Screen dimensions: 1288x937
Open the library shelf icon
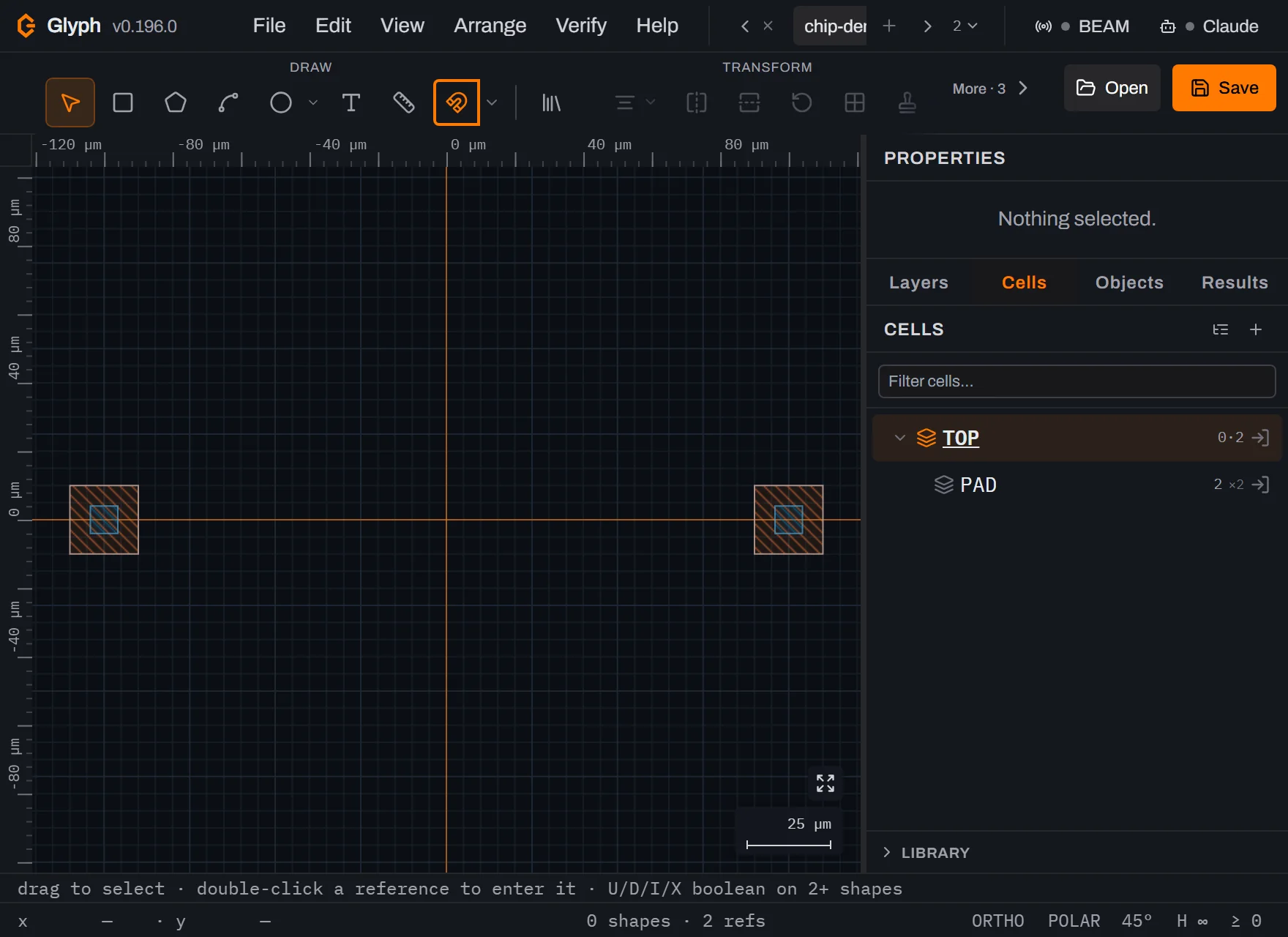click(551, 102)
